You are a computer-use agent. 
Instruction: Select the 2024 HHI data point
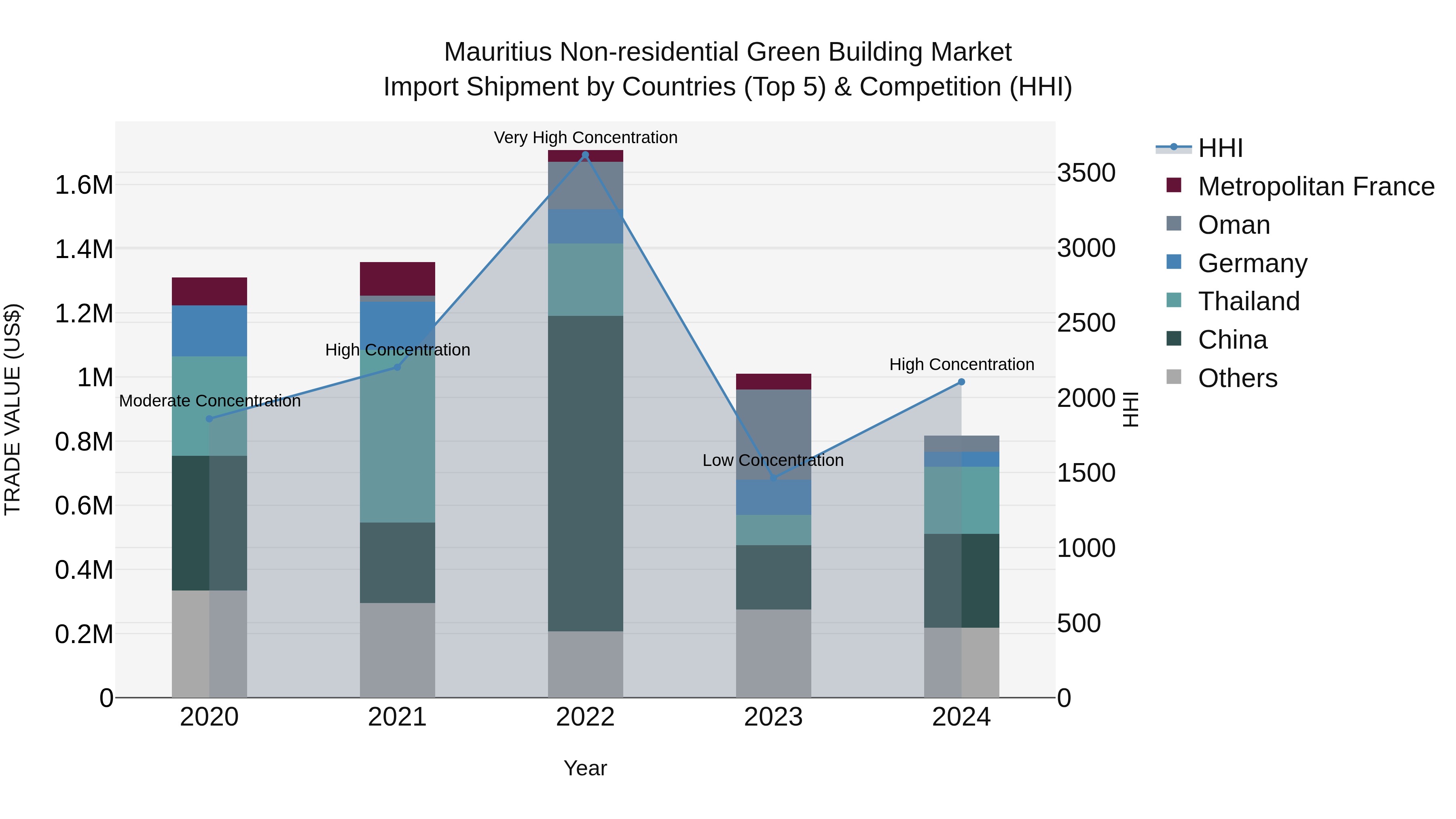click(x=961, y=382)
